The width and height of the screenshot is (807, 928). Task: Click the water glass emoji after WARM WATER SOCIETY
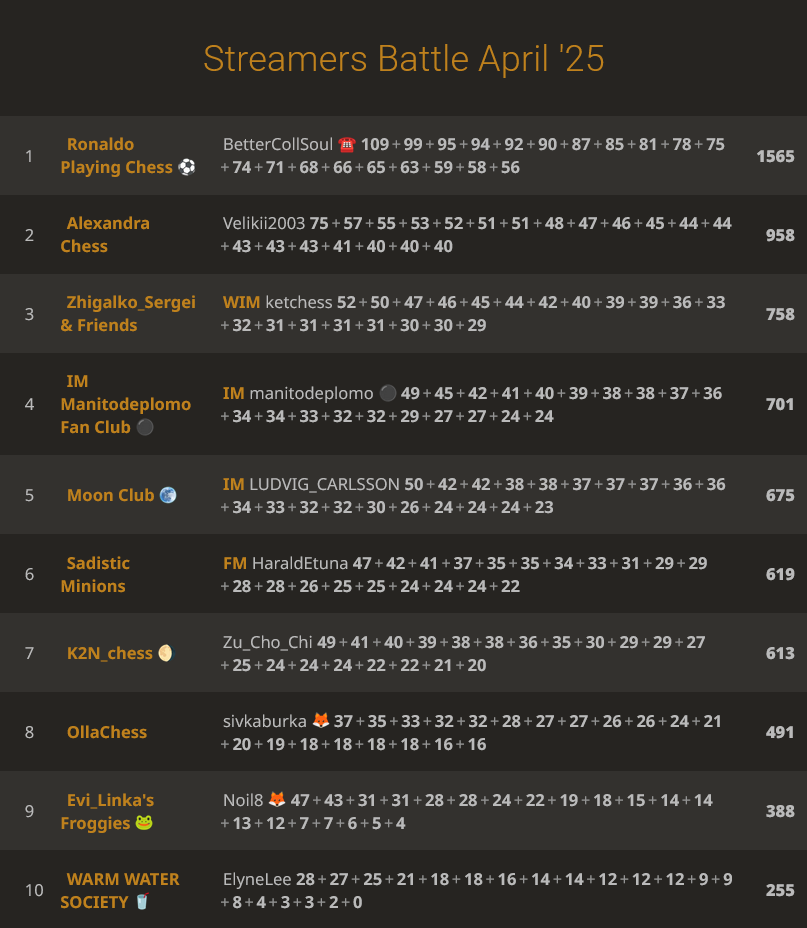click(141, 903)
